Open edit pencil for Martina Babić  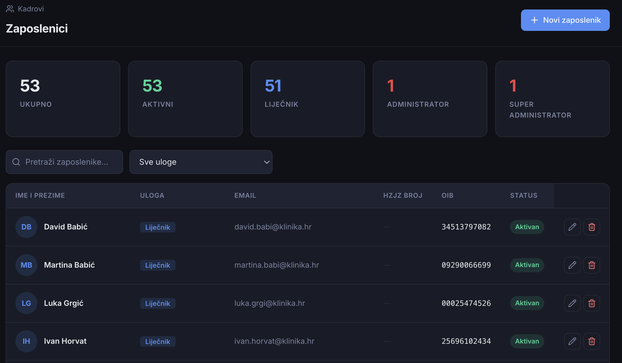(x=572, y=265)
